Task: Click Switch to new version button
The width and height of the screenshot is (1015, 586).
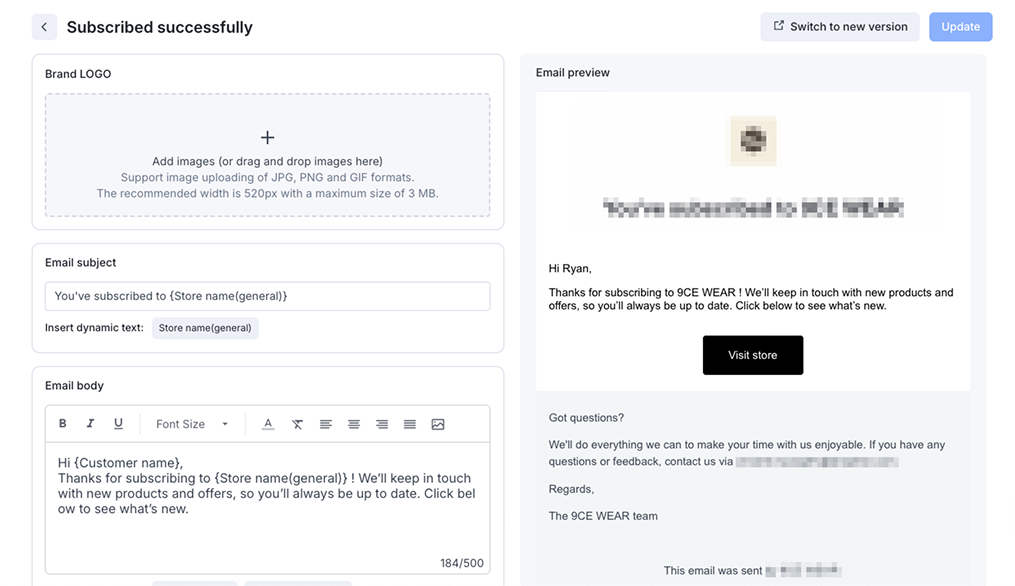Action: click(840, 27)
